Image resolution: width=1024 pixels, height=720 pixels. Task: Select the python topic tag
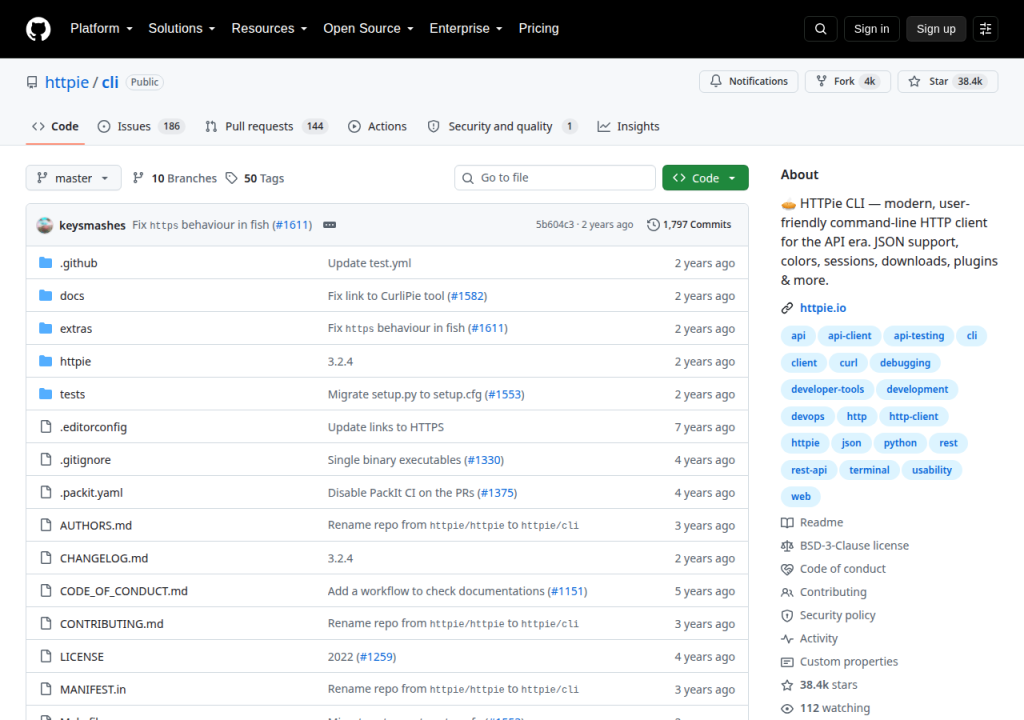[900, 443]
